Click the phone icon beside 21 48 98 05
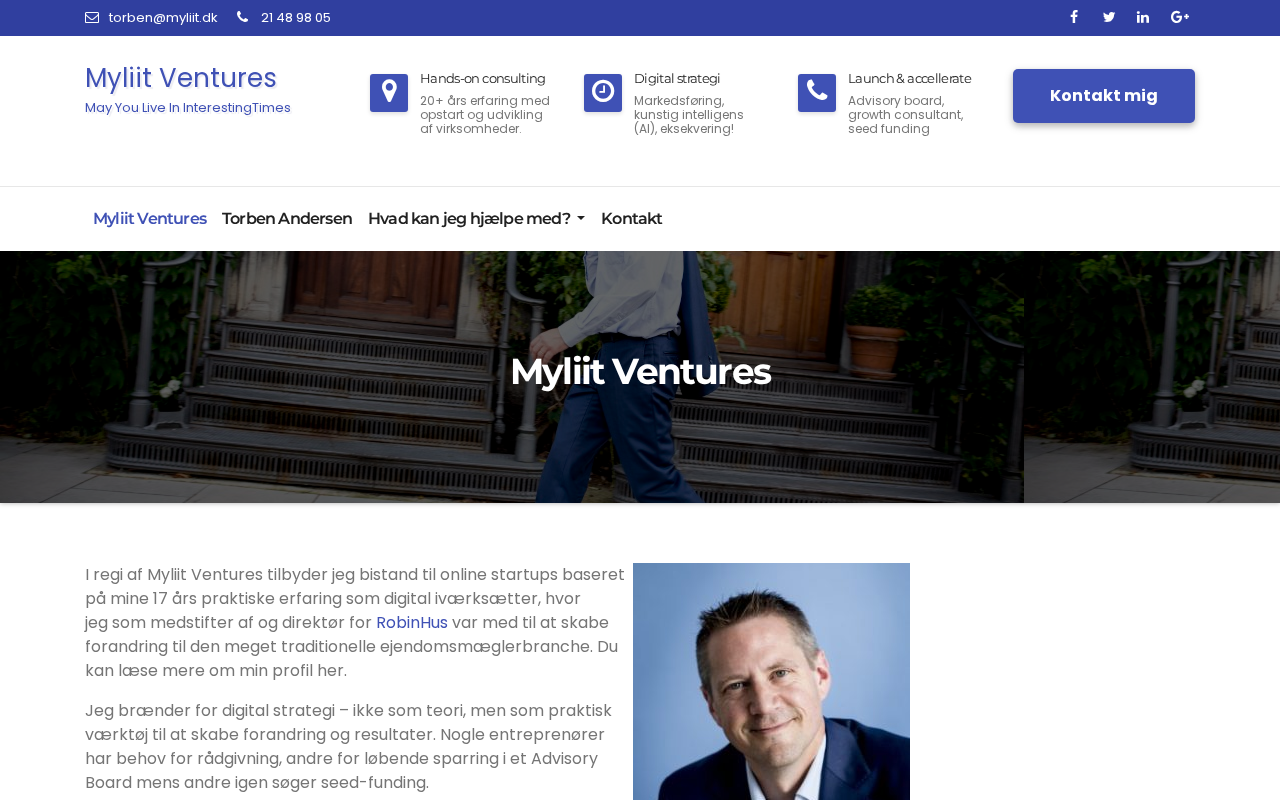This screenshot has height=800, width=1280. tap(242, 17)
